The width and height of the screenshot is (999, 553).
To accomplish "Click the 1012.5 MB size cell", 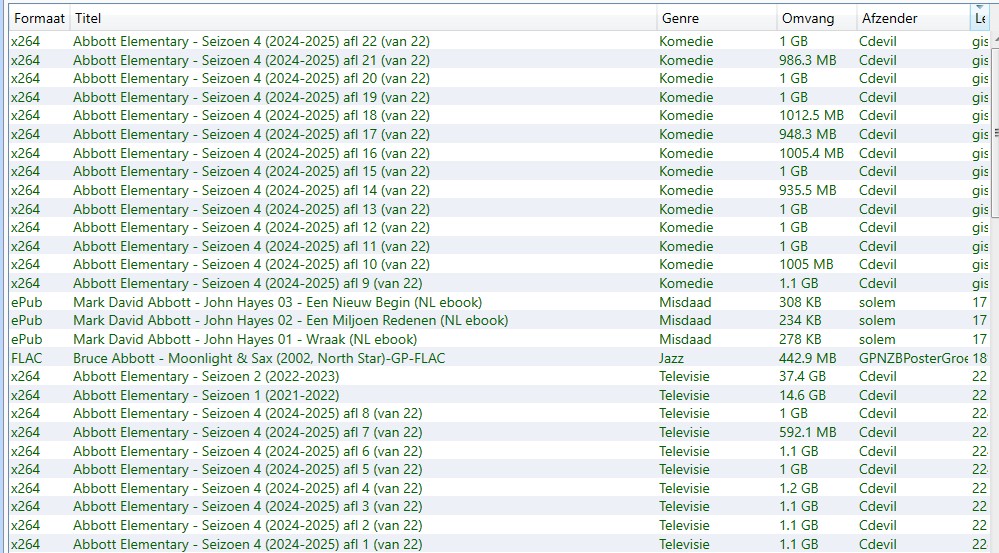I will 811,115.
